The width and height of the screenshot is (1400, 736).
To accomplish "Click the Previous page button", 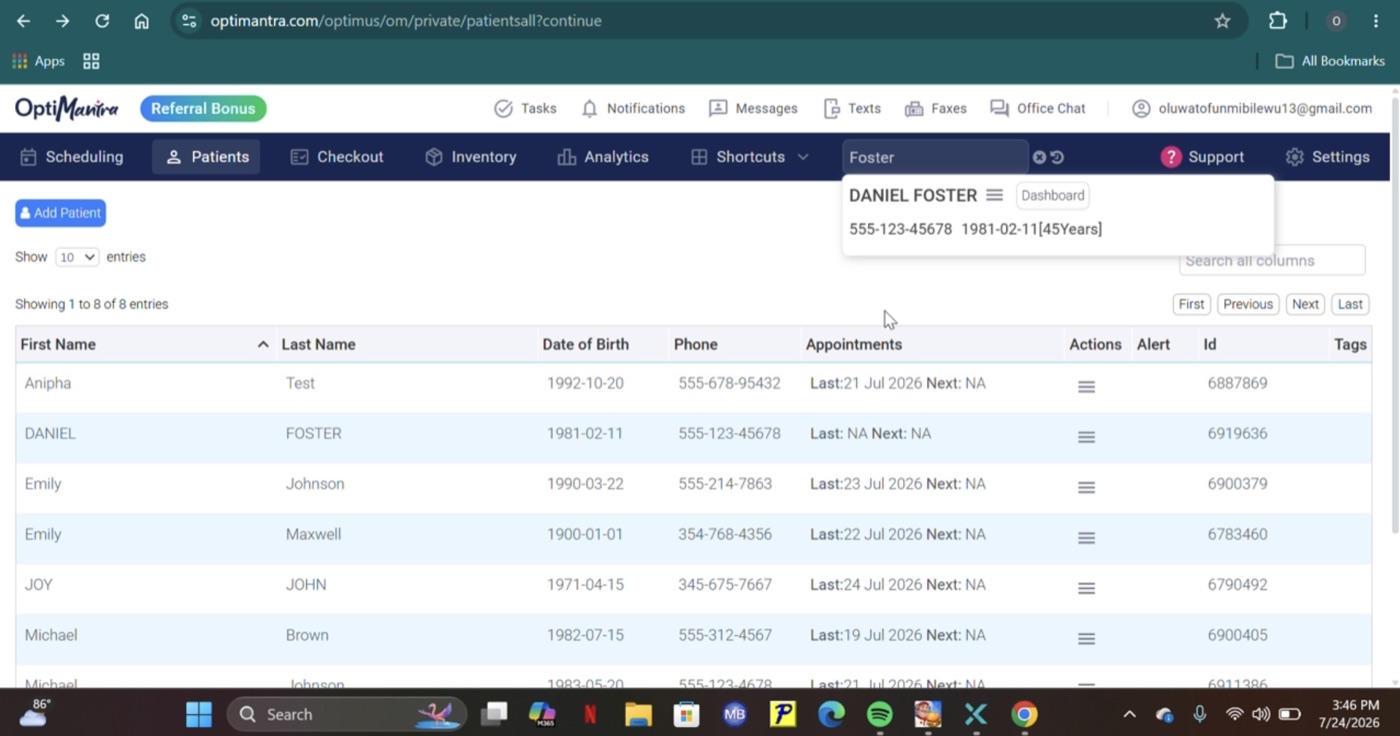I will pos(1248,304).
